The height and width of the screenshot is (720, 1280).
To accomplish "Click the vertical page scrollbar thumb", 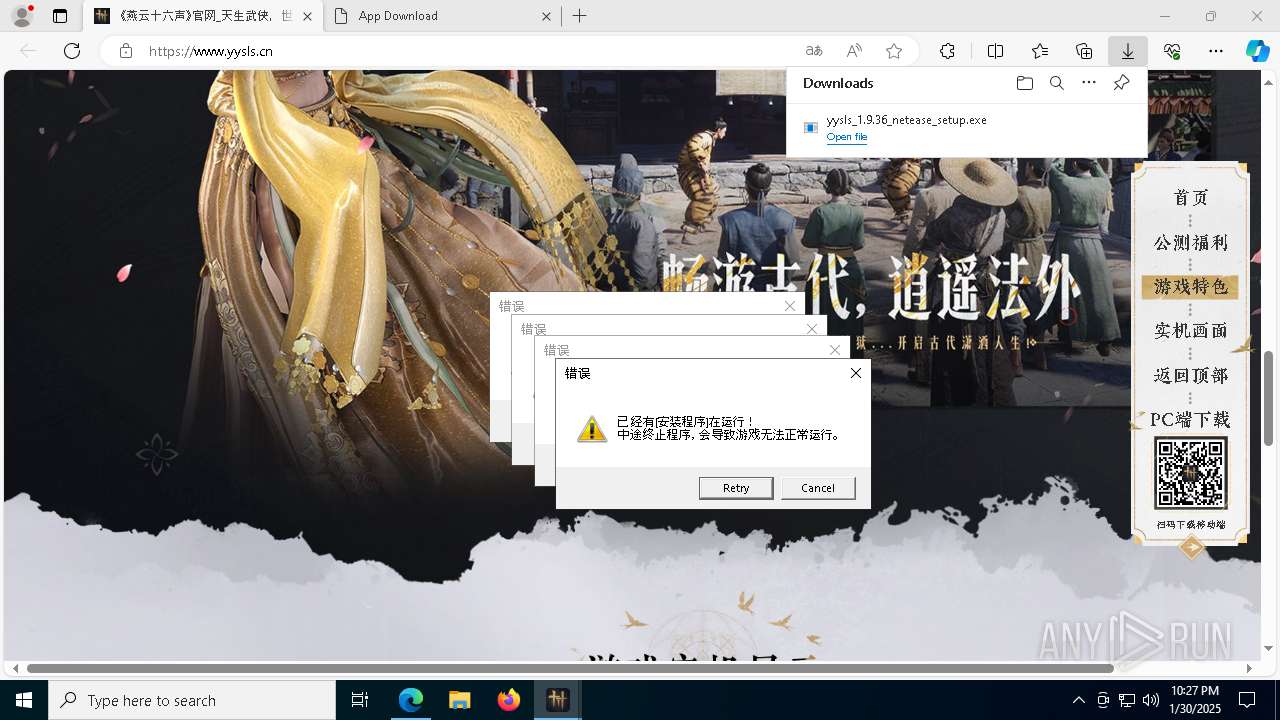I will [1269, 398].
